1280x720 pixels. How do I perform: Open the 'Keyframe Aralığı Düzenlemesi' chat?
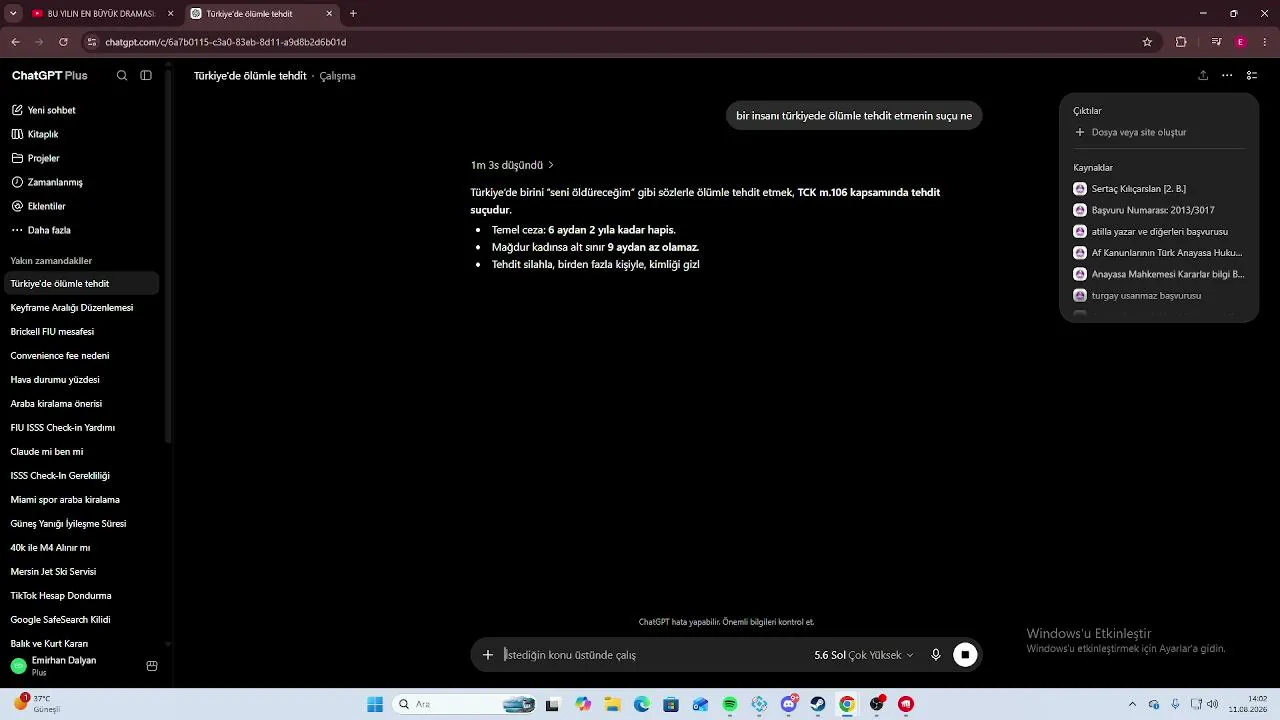pyautogui.click(x=80, y=308)
